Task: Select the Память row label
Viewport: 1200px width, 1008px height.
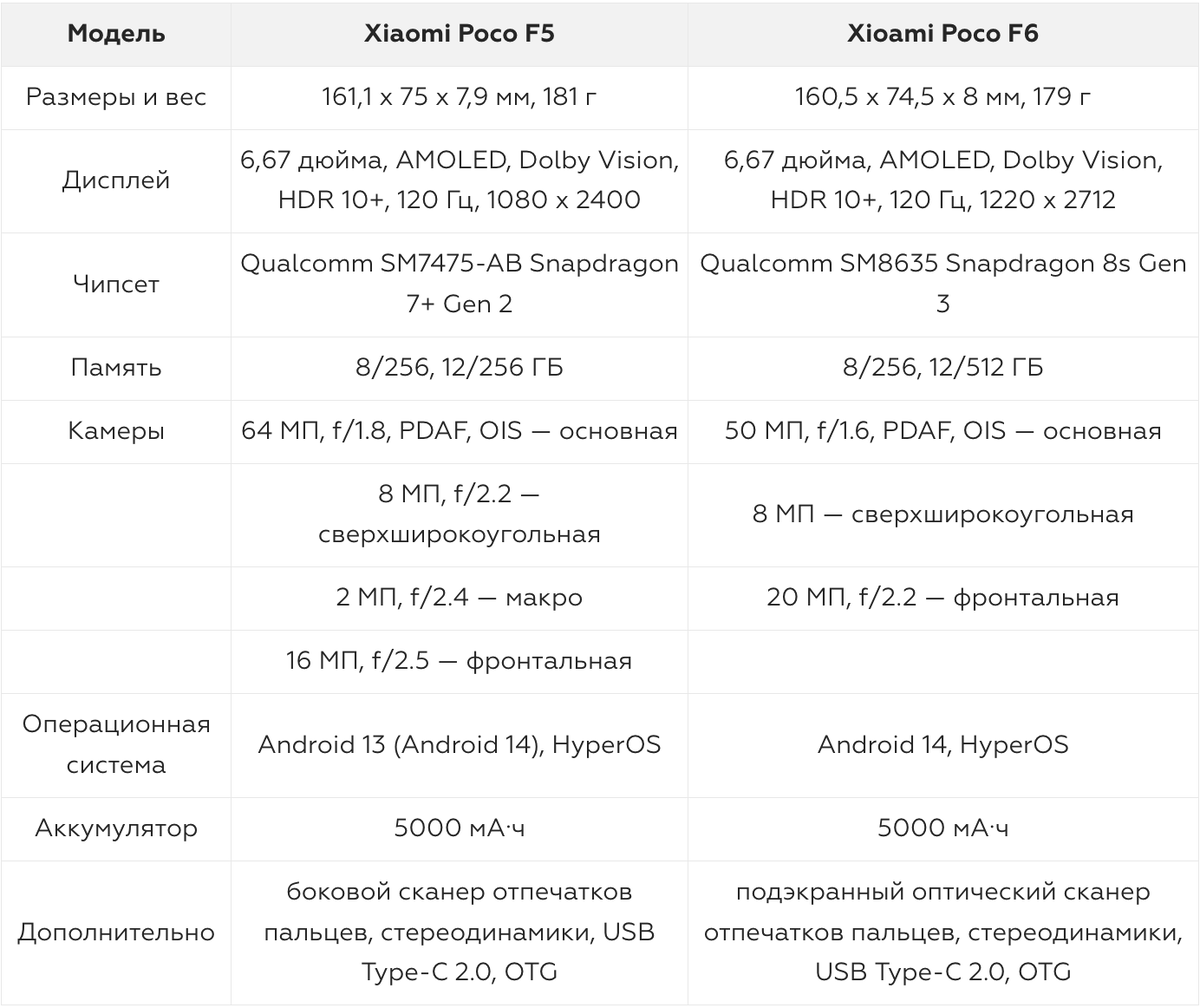Action: 116,367
